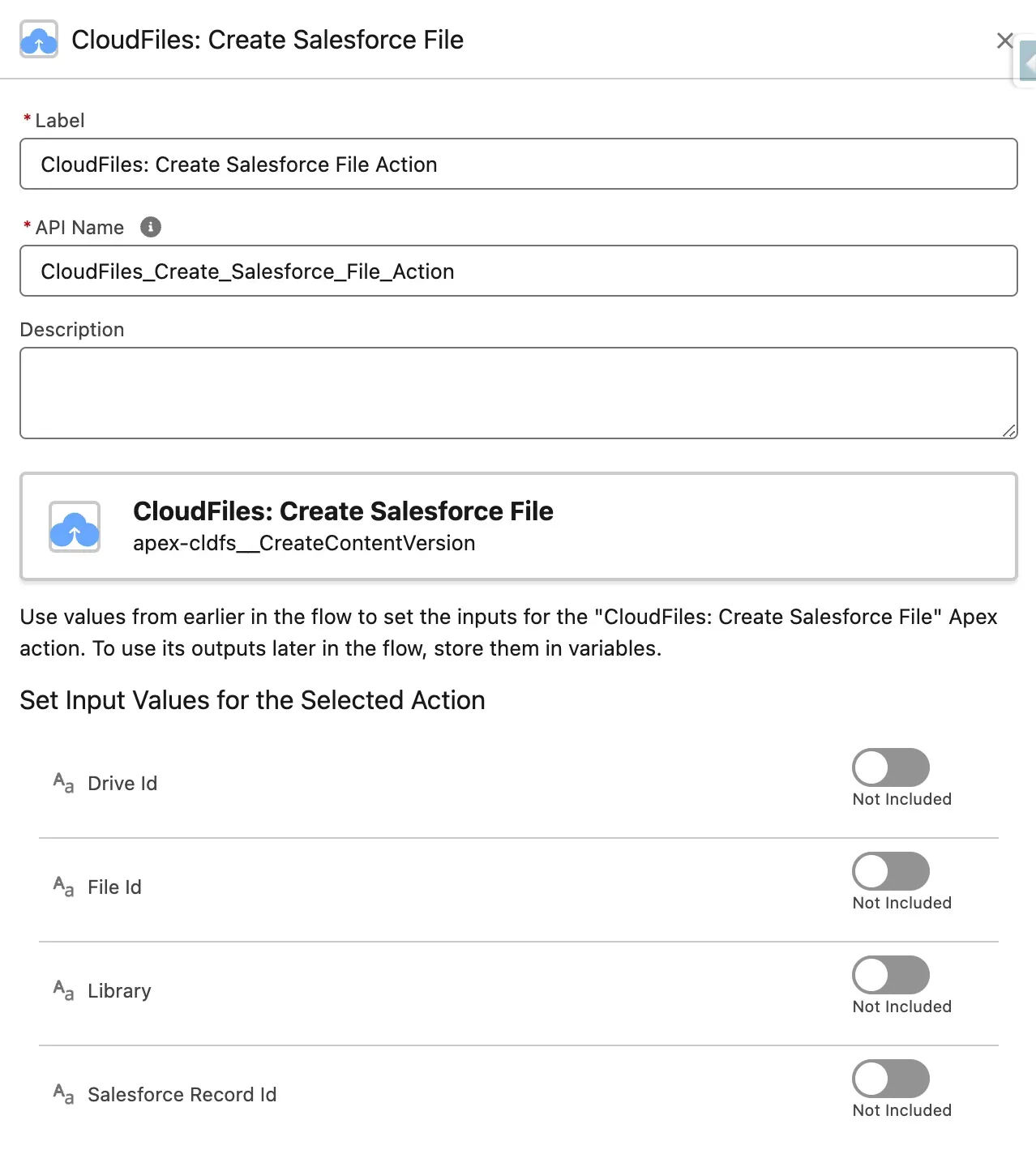
Task: Click the Set Input Values section heading
Action: [252, 699]
